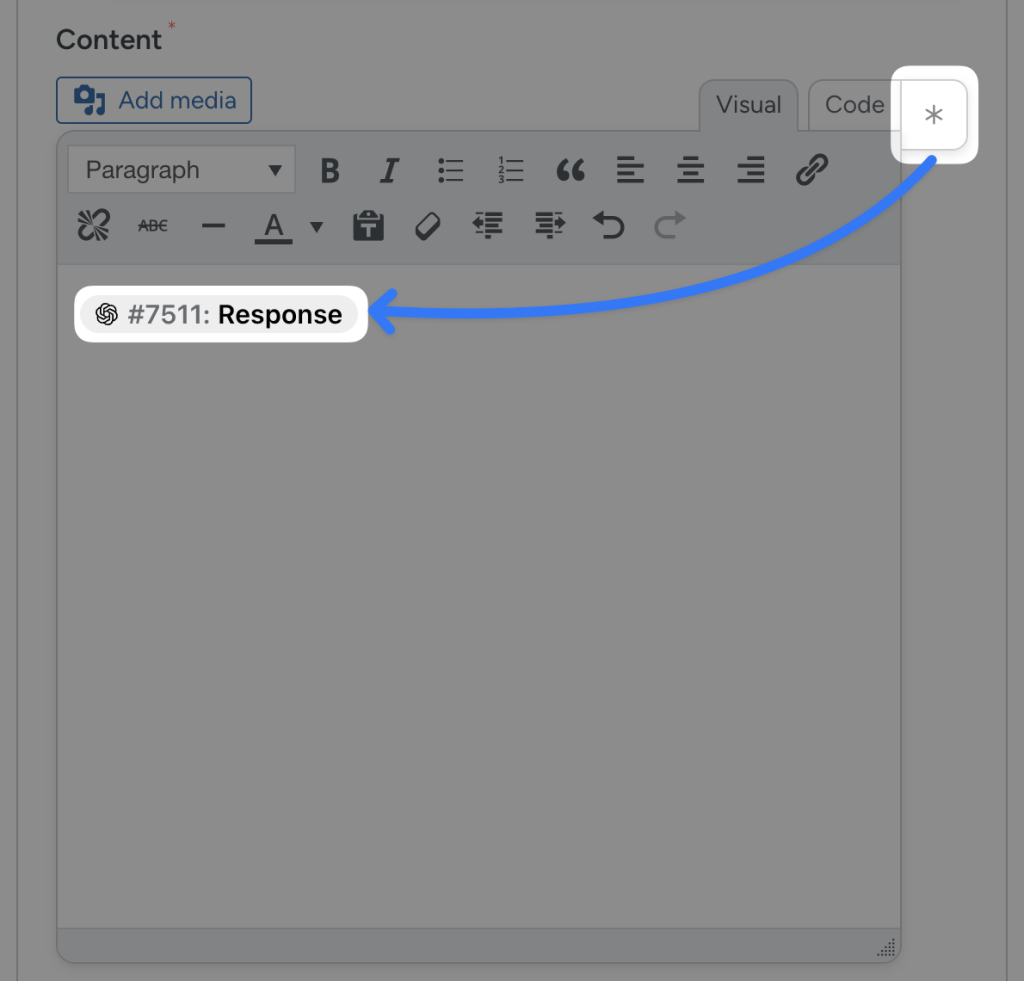Image resolution: width=1024 pixels, height=981 pixels.
Task: Apply italic formatting
Action: point(389,170)
